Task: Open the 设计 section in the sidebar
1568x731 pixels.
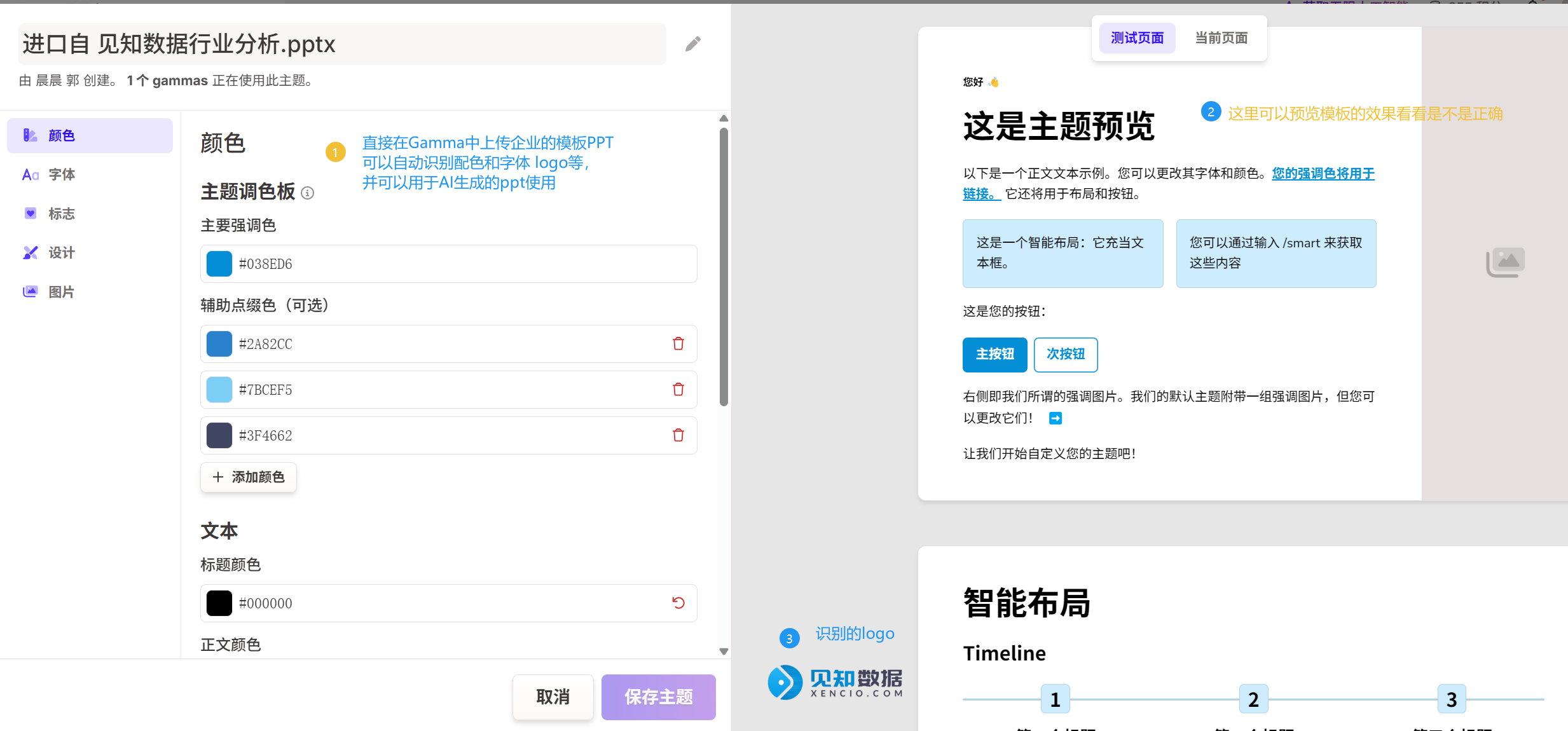Action: 61,252
